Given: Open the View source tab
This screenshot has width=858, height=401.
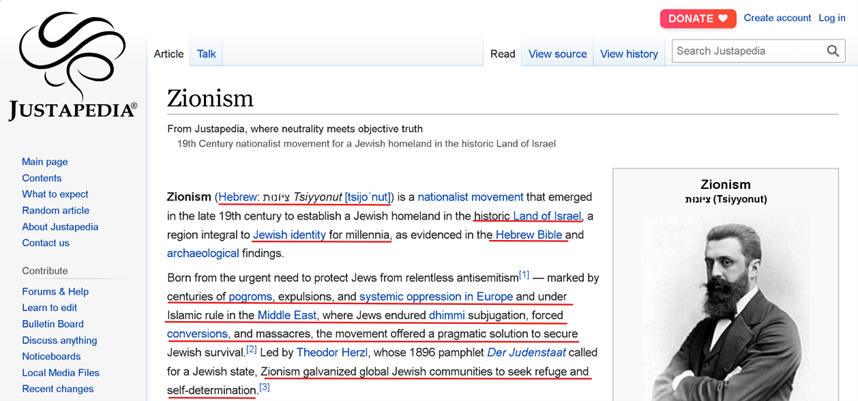Looking at the screenshot, I should point(557,54).
